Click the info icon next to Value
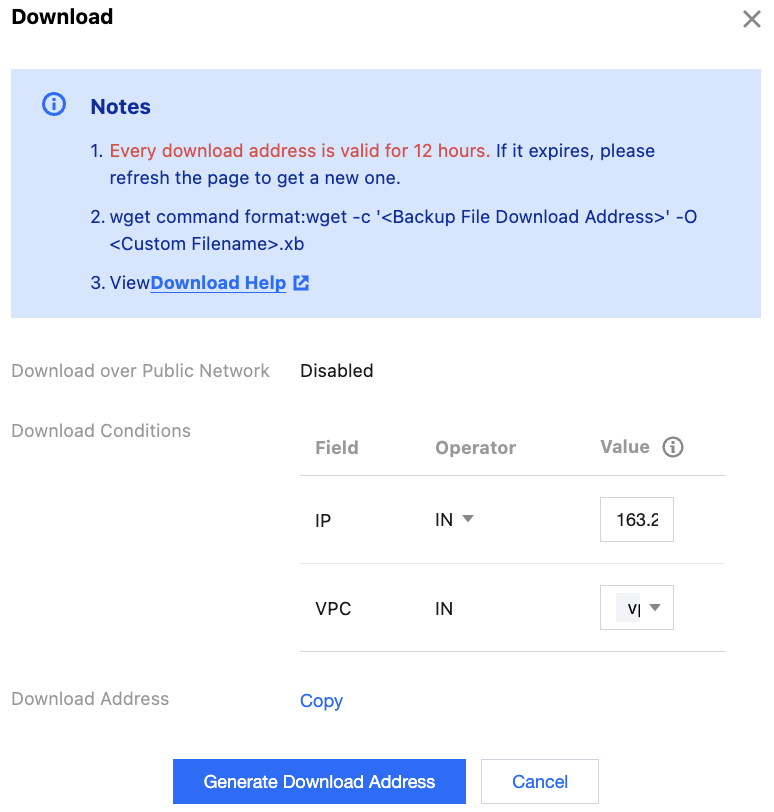 [x=673, y=447]
